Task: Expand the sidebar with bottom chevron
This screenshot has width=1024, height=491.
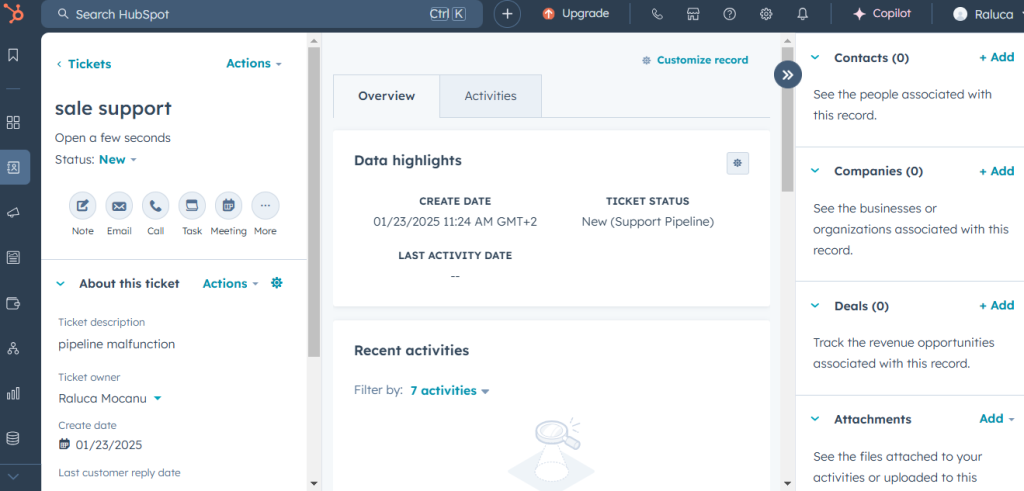Action: (x=13, y=477)
